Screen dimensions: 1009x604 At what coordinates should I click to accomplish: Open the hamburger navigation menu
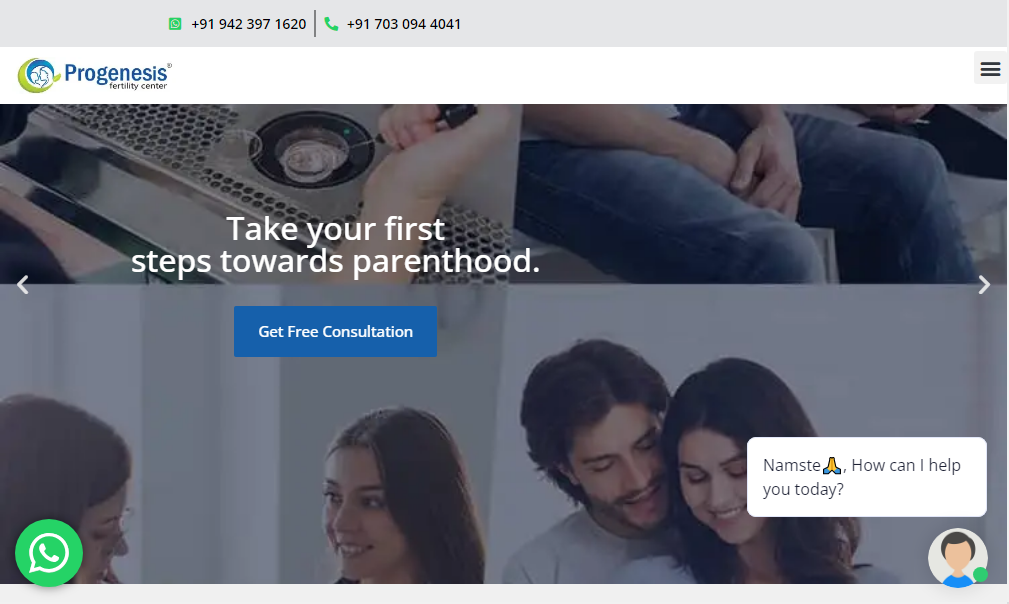pos(990,68)
